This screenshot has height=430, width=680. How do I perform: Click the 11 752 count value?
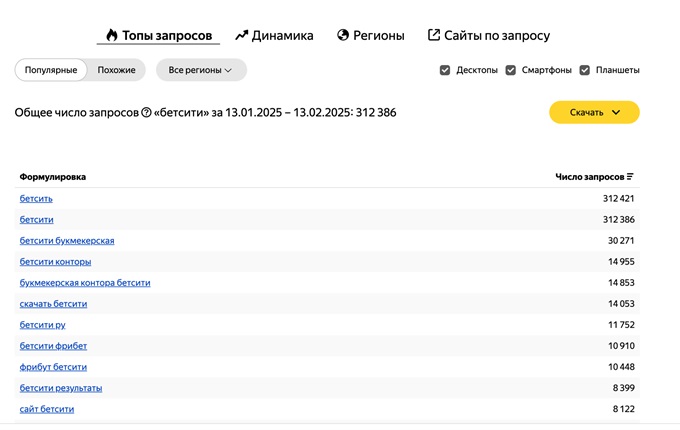tap(621, 325)
